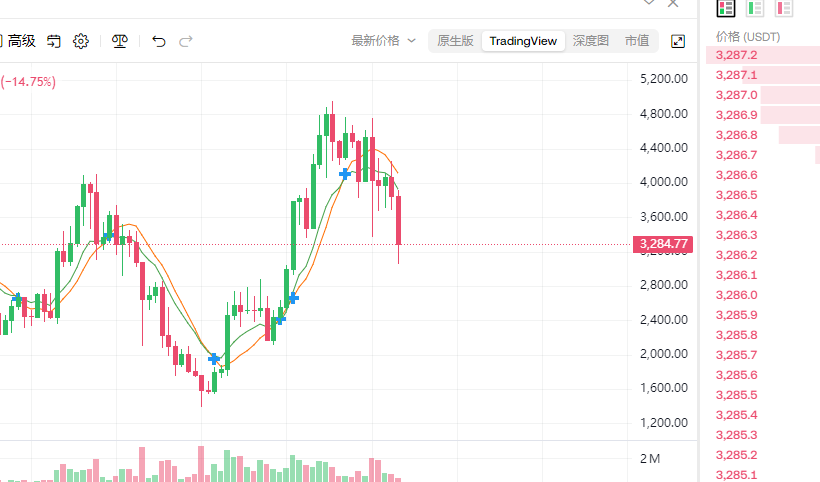Select order book price 3,286.0
This screenshot has width=820, height=482.
tap(737, 295)
